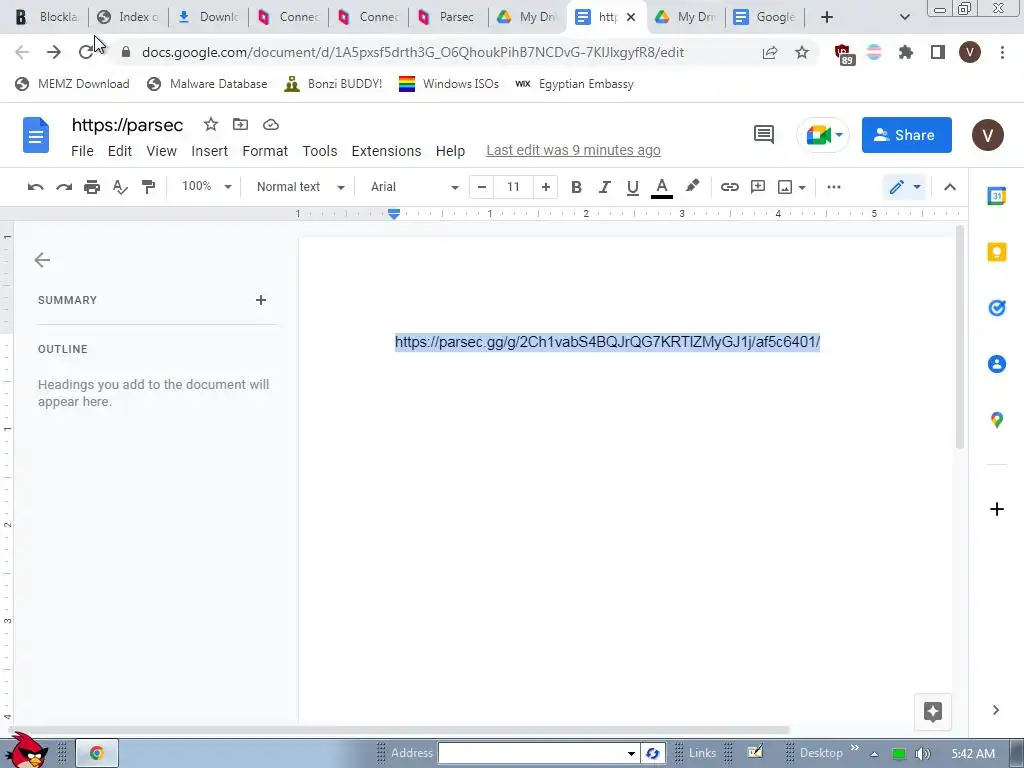This screenshot has width=1024, height=768.
Task: Open the Contacts side panel icon
Action: (996, 364)
